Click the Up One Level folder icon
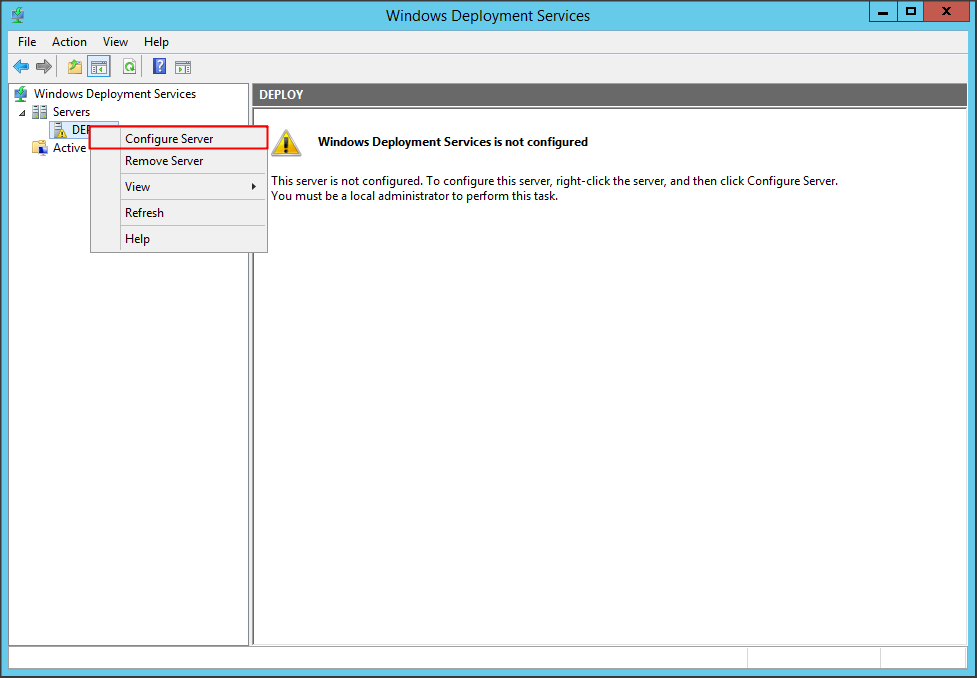 pos(75,67)
